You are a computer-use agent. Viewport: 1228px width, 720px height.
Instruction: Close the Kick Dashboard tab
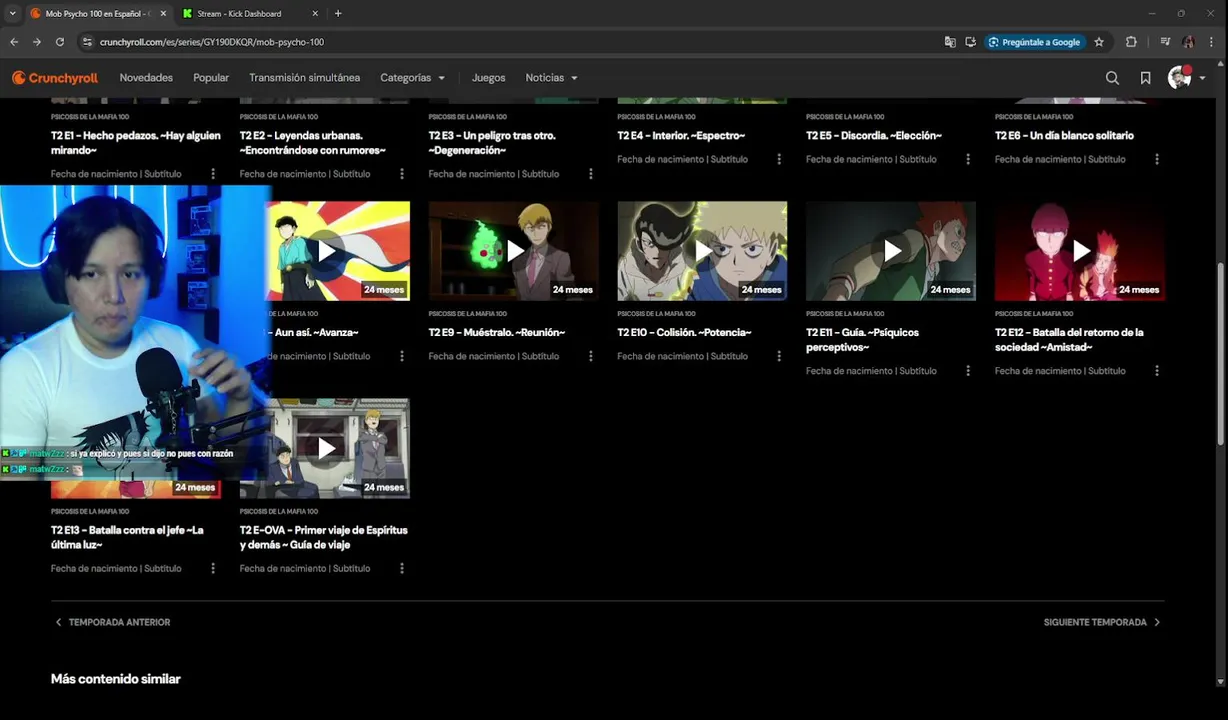pos(315,14)
